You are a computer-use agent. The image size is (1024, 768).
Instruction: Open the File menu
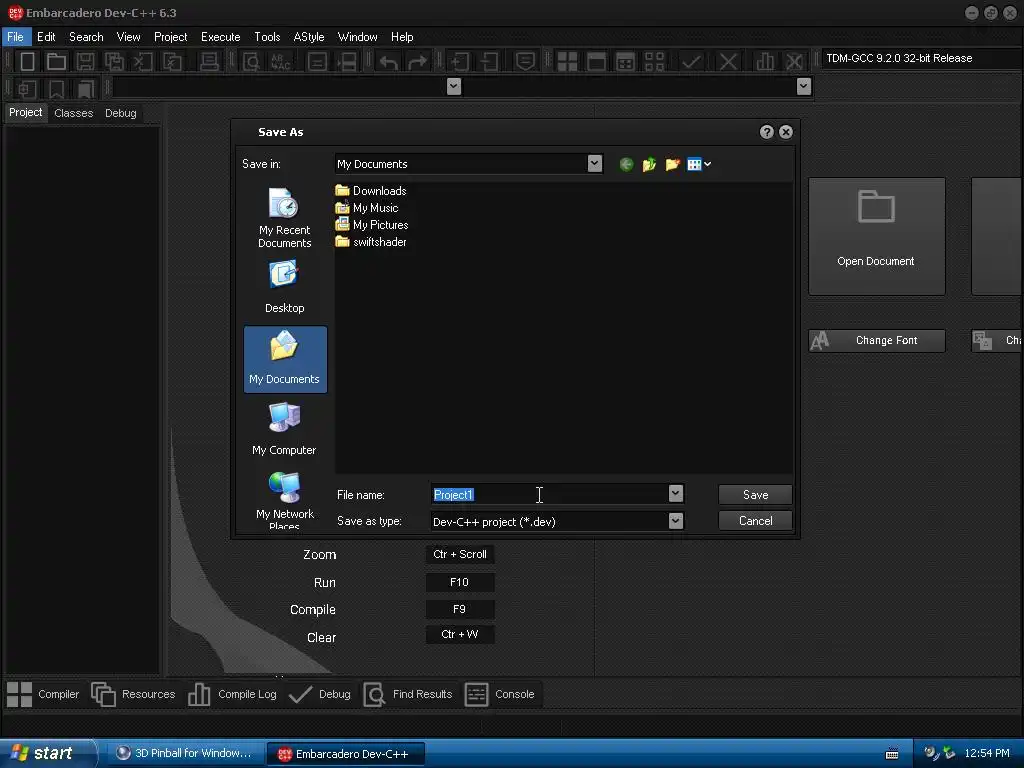[16, 37]
